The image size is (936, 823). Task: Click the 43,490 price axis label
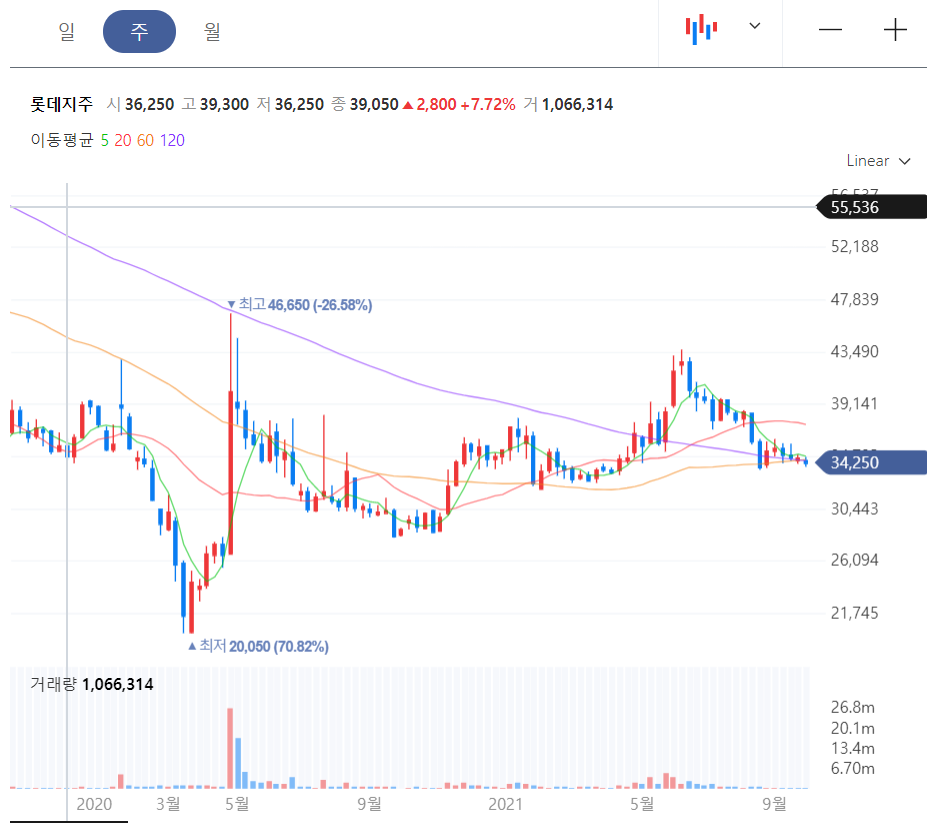(x=854, y=352)
